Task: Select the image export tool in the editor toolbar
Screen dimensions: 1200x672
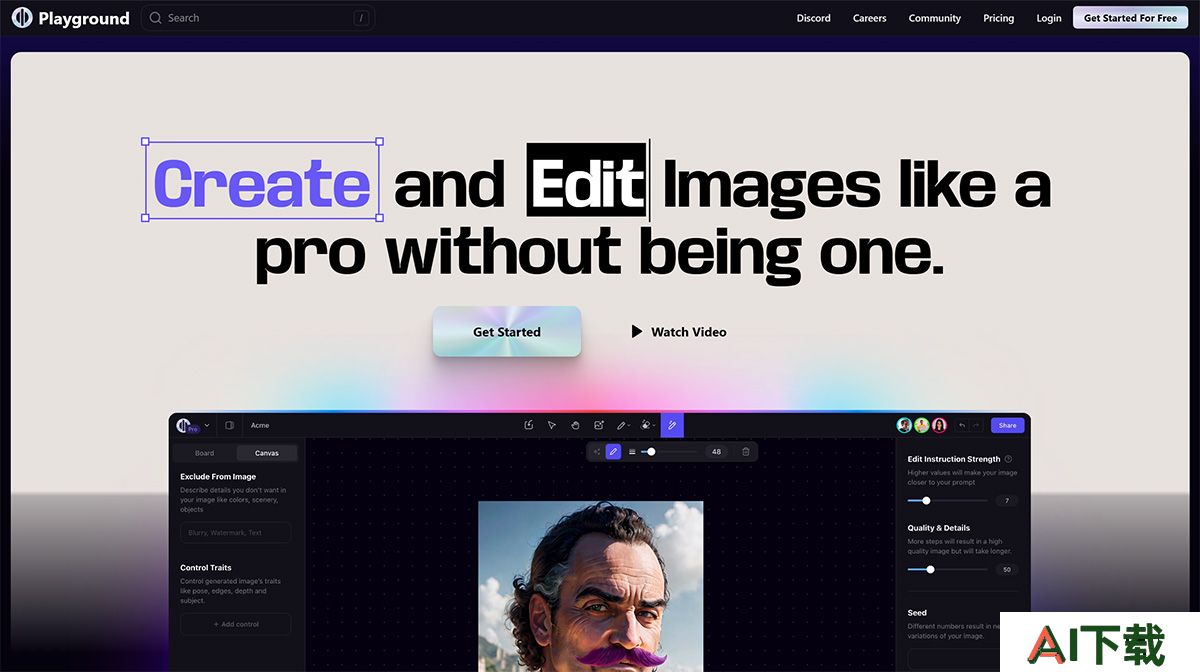Action: click(529, 425)
